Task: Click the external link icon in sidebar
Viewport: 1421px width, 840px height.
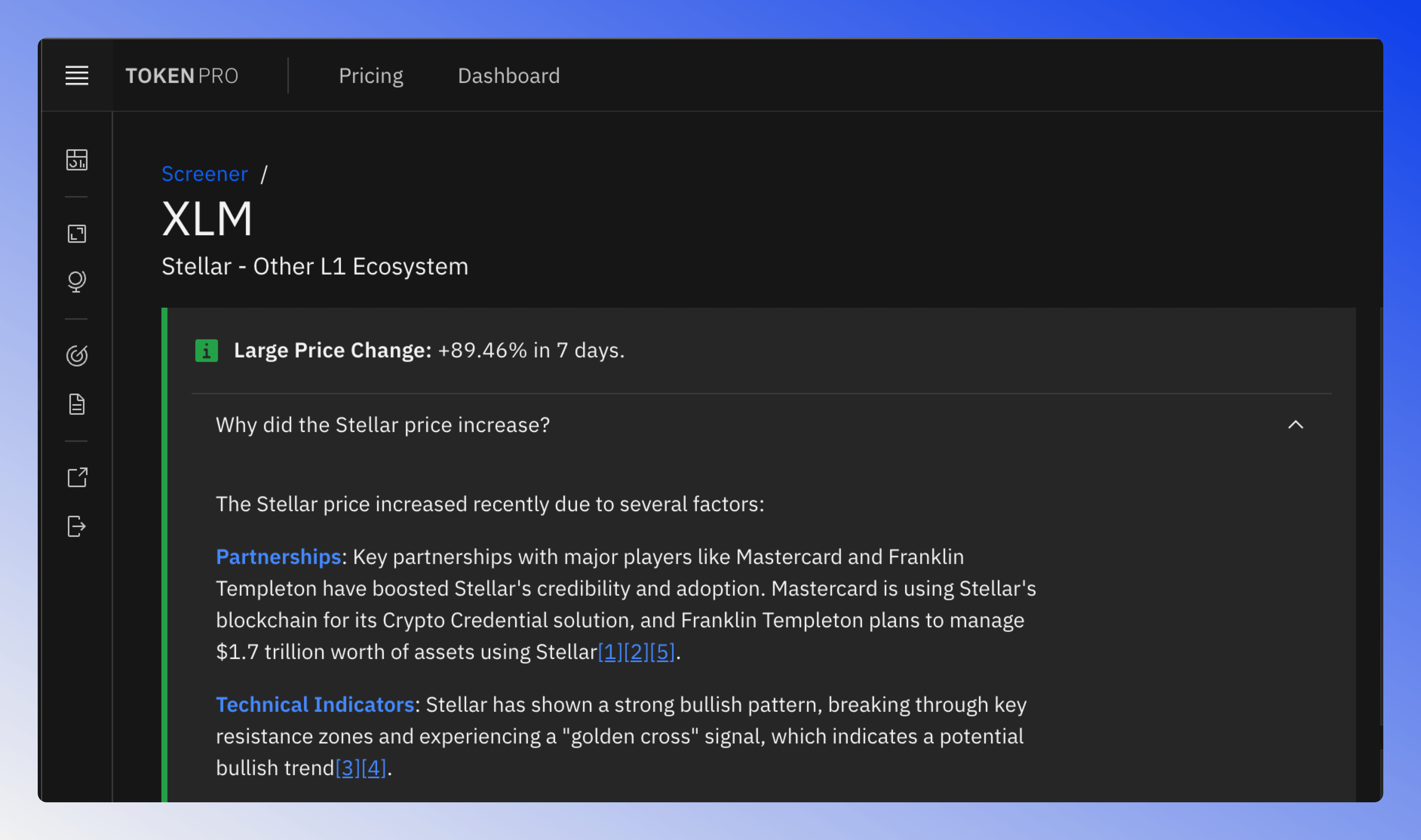Action: tap(76, 476)
